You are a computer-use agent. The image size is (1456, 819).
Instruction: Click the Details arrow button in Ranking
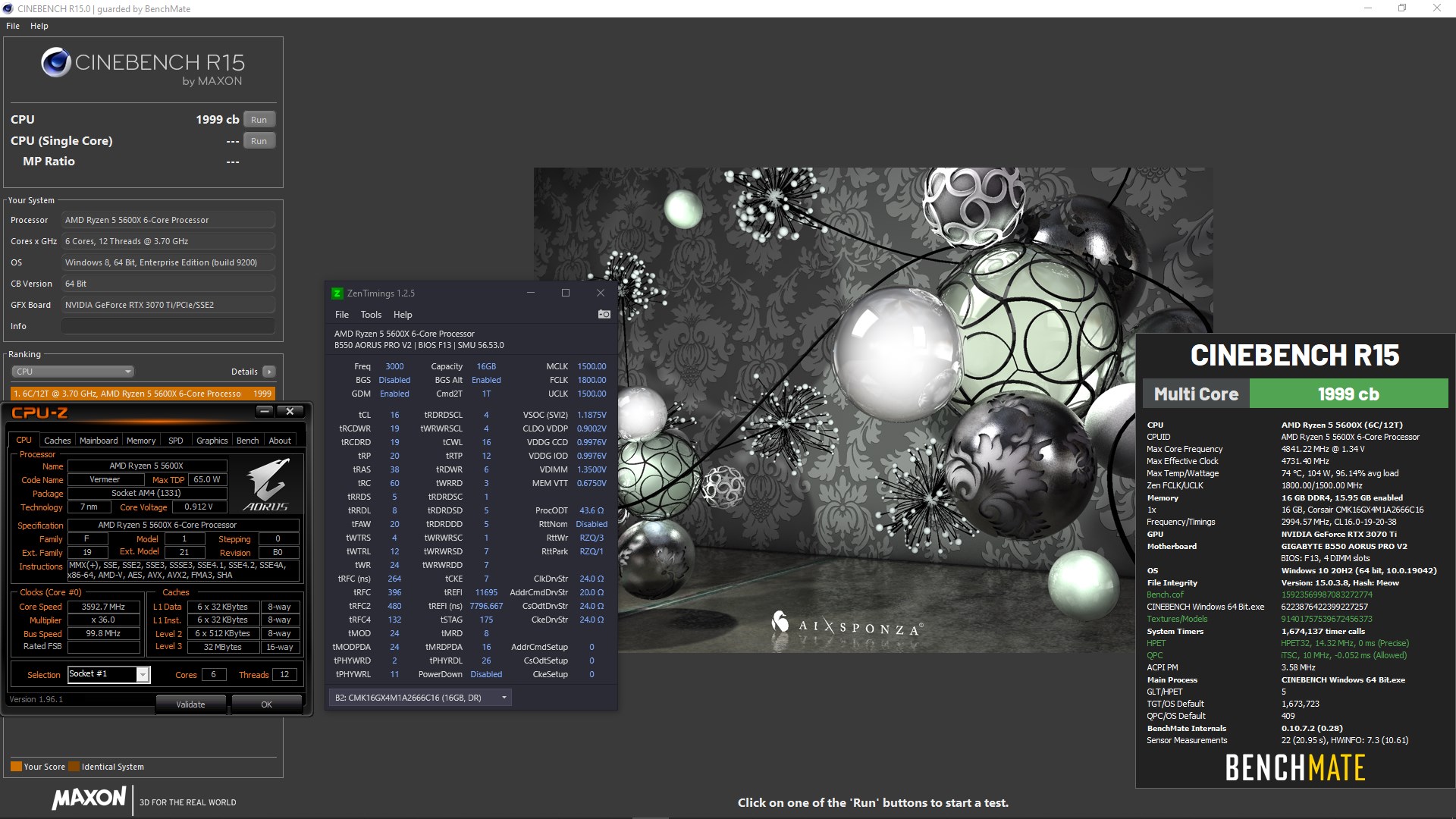point(268,372)
